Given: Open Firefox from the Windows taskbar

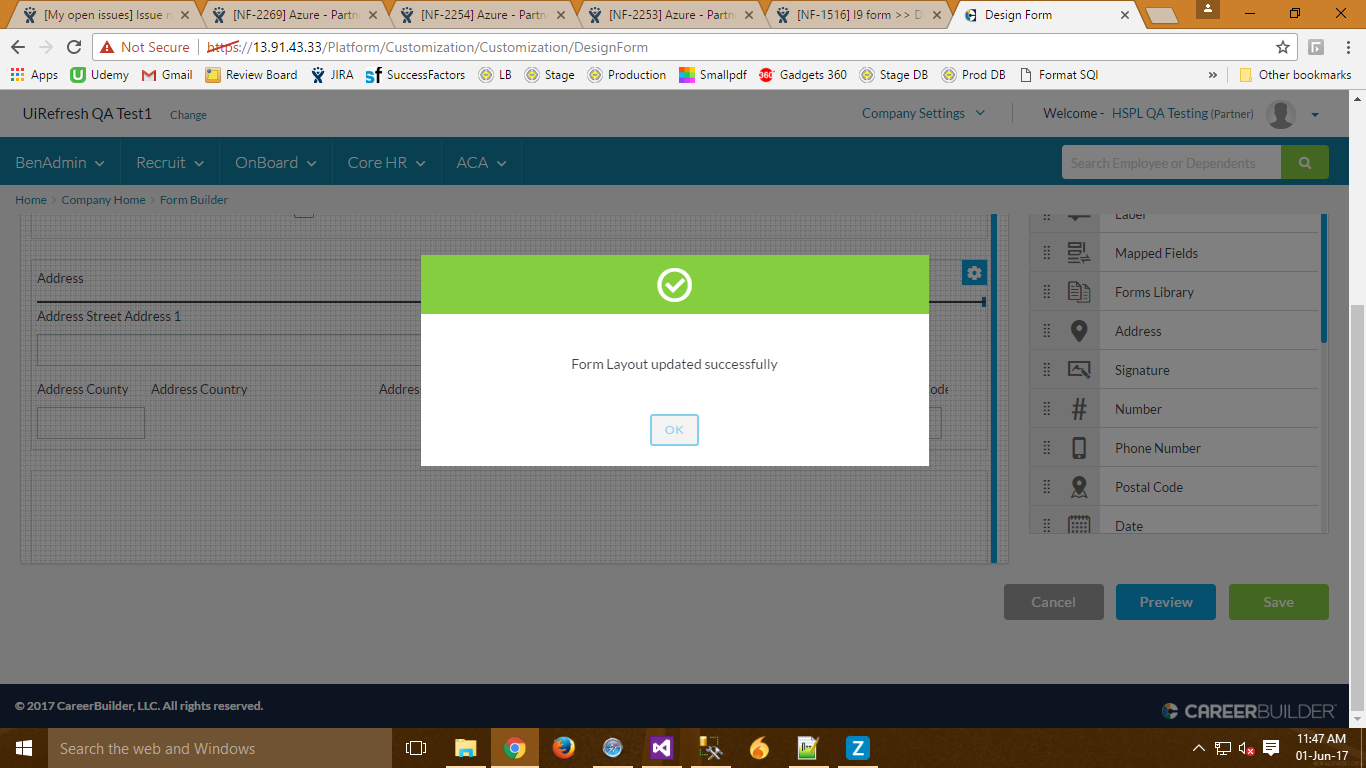Looking at the screenshot, I should coord(564,748).
